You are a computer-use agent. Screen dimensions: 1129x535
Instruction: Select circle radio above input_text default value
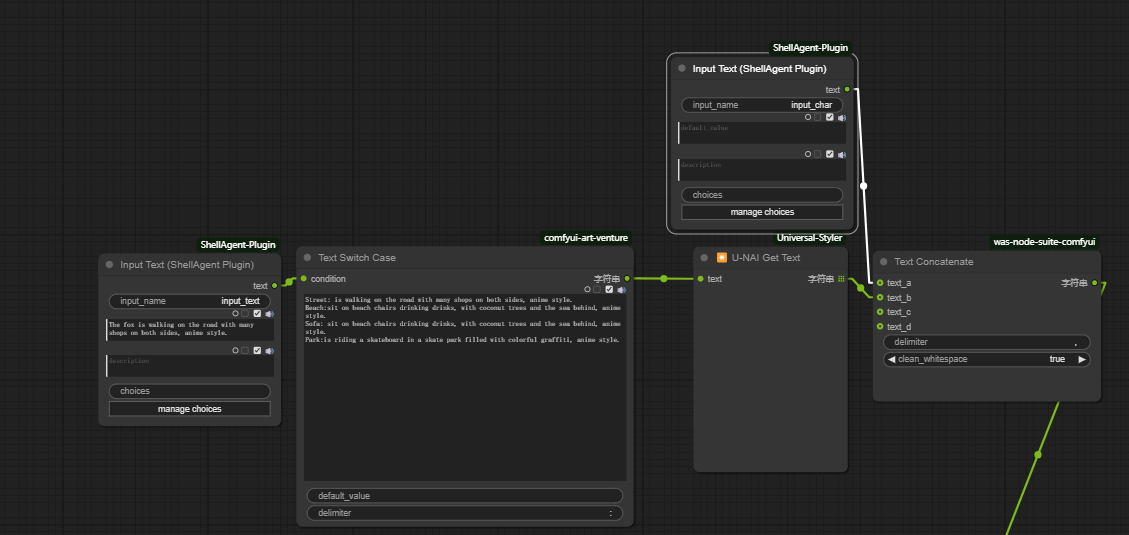click(x=235, y=314)
